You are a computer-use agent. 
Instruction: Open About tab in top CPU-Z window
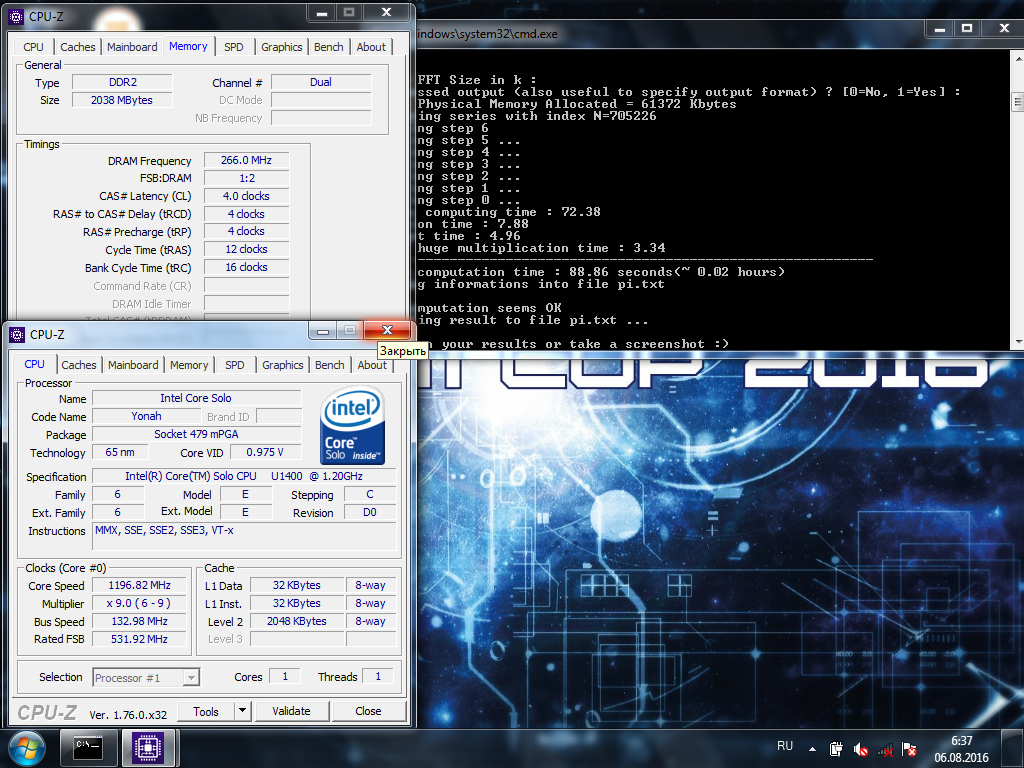pos(371,47)
